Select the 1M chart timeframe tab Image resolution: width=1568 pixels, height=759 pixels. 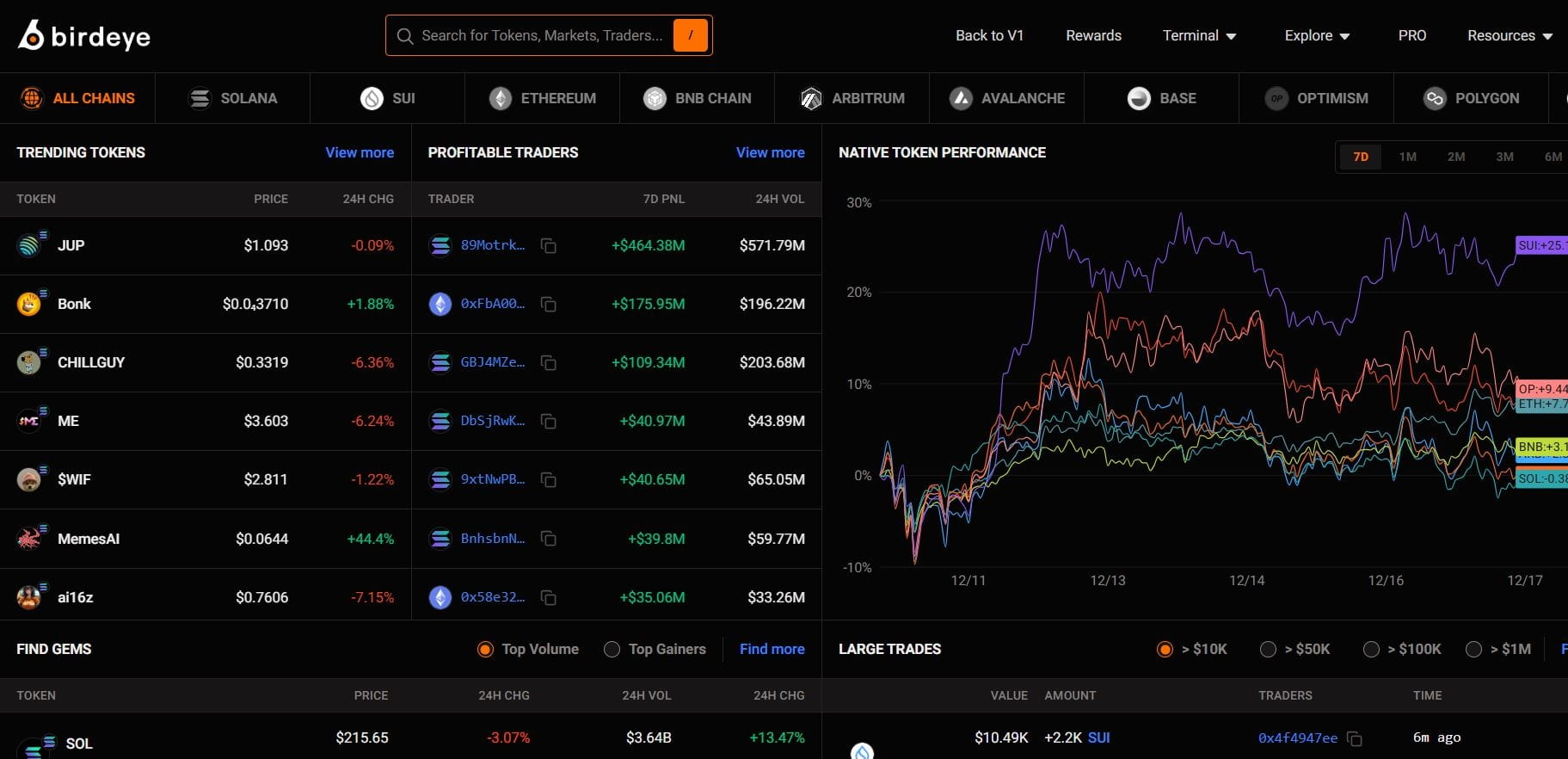pos(1407,157)
